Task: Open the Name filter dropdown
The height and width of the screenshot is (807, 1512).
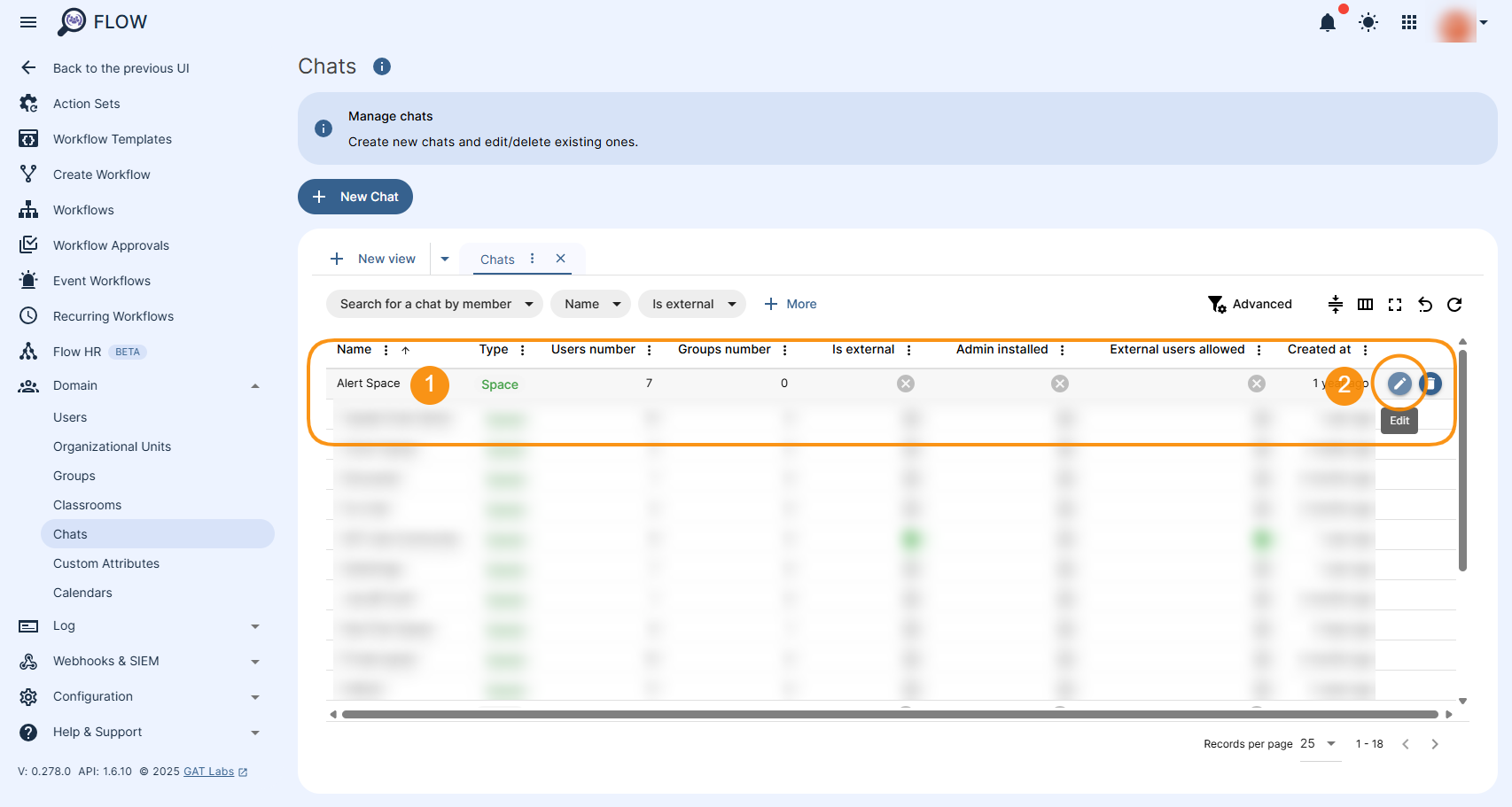Action: click(590, 304)
